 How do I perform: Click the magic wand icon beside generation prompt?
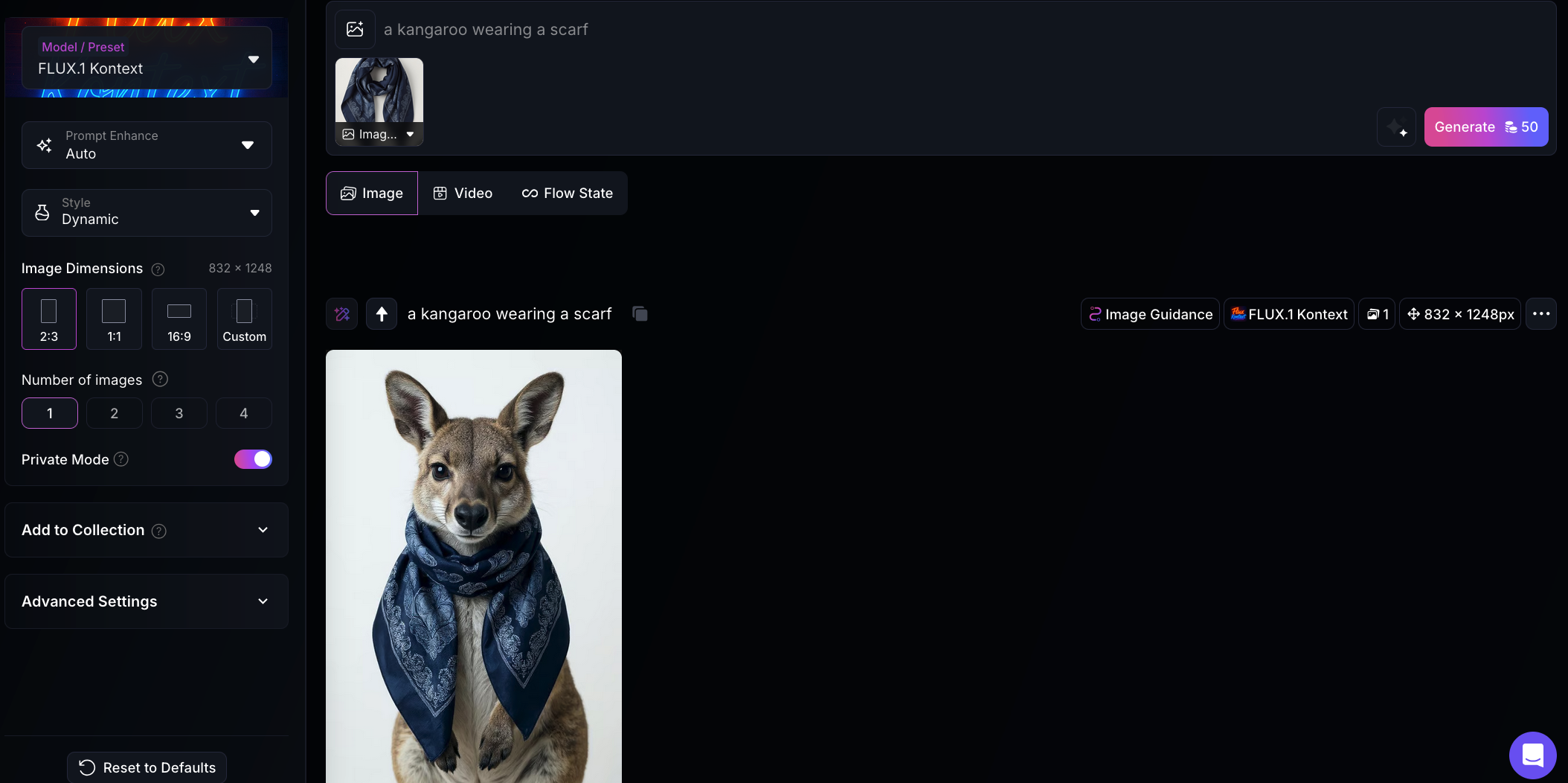(x=342, y=314)
